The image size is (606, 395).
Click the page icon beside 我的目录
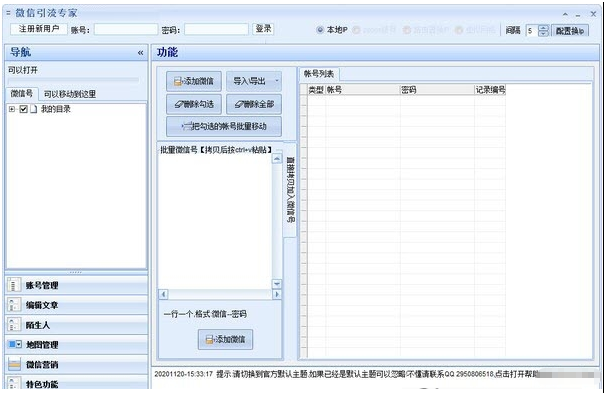34,109
